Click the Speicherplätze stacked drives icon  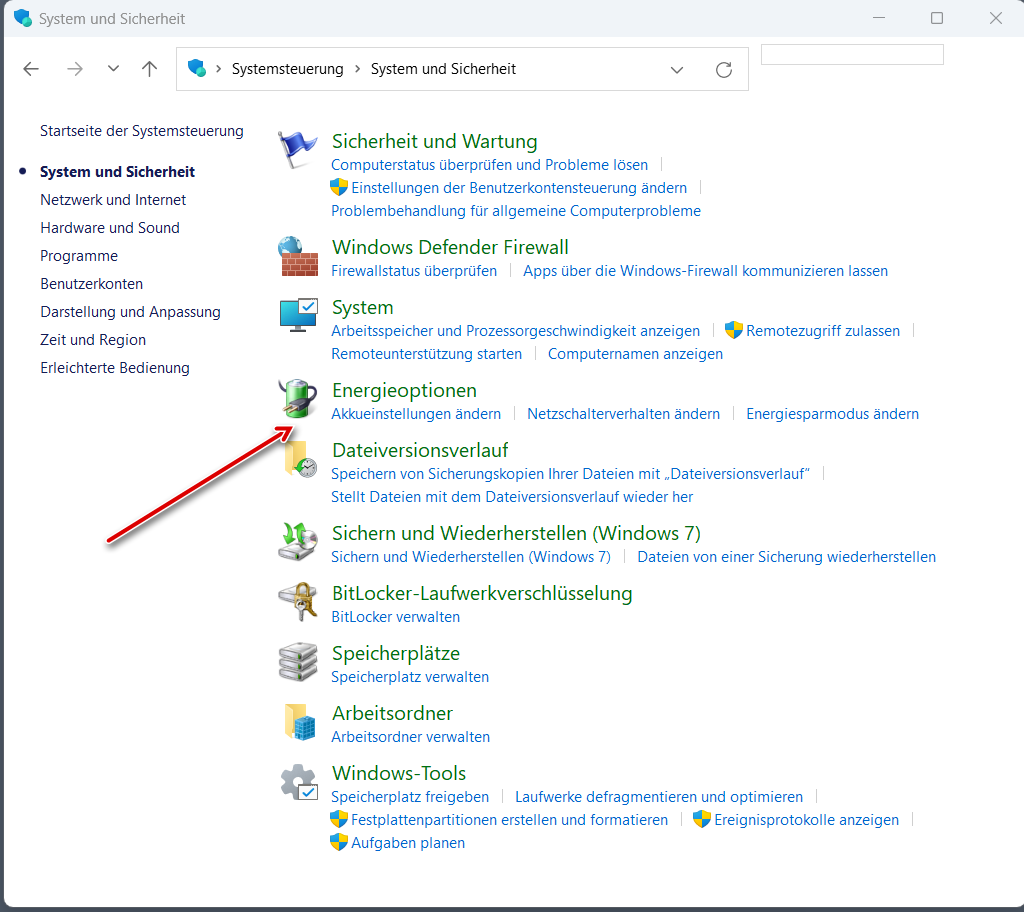[x=298, y=661]
